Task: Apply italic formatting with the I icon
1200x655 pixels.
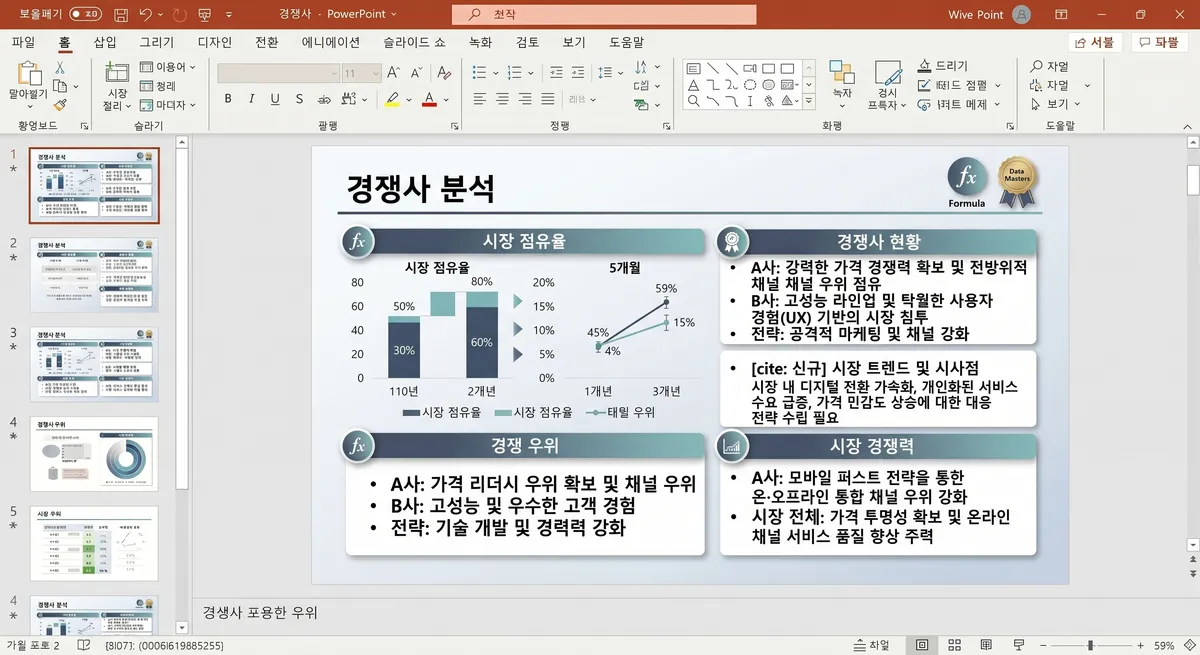Action: [250, 99]
